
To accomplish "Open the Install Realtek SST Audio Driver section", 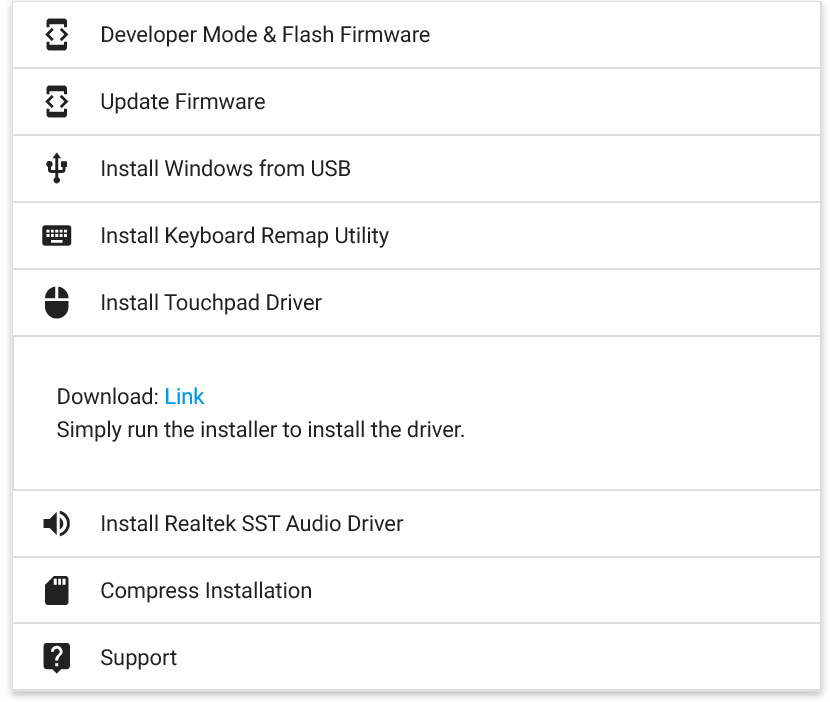I will click(x=251, y=523).
